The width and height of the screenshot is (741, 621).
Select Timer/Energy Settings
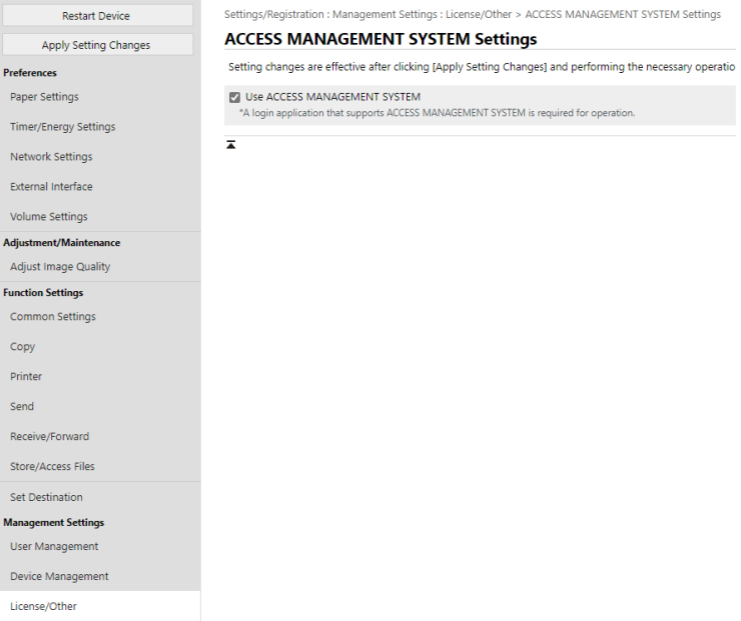62,127
